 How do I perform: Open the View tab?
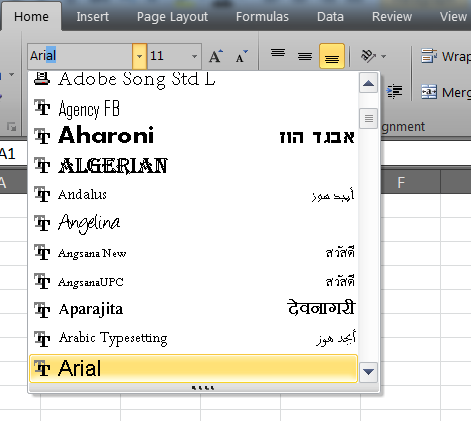pos(453,17)
